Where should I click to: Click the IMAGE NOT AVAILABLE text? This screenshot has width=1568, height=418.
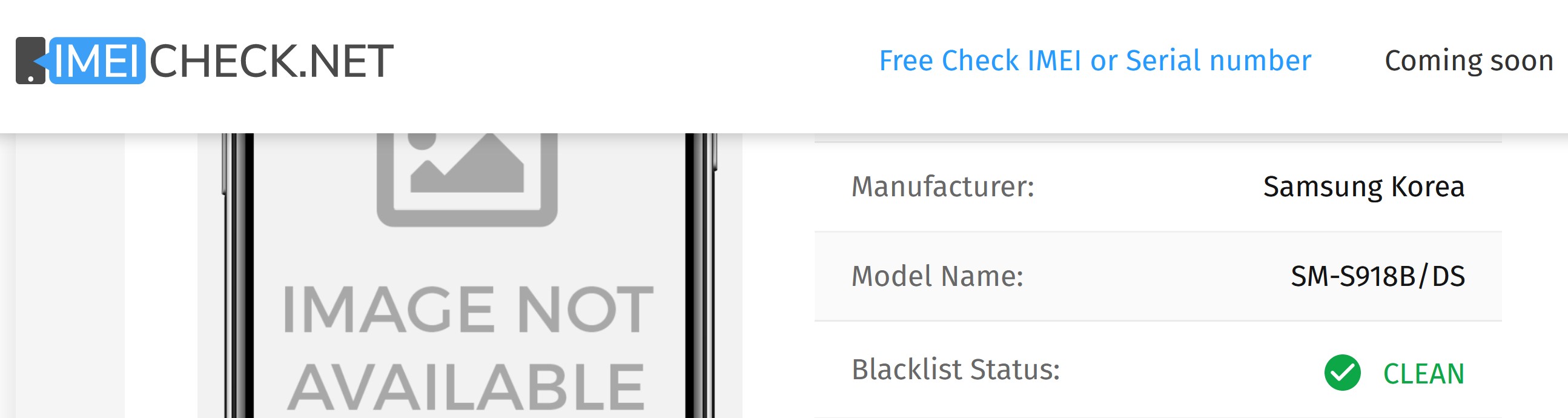(x=467, y=347)
